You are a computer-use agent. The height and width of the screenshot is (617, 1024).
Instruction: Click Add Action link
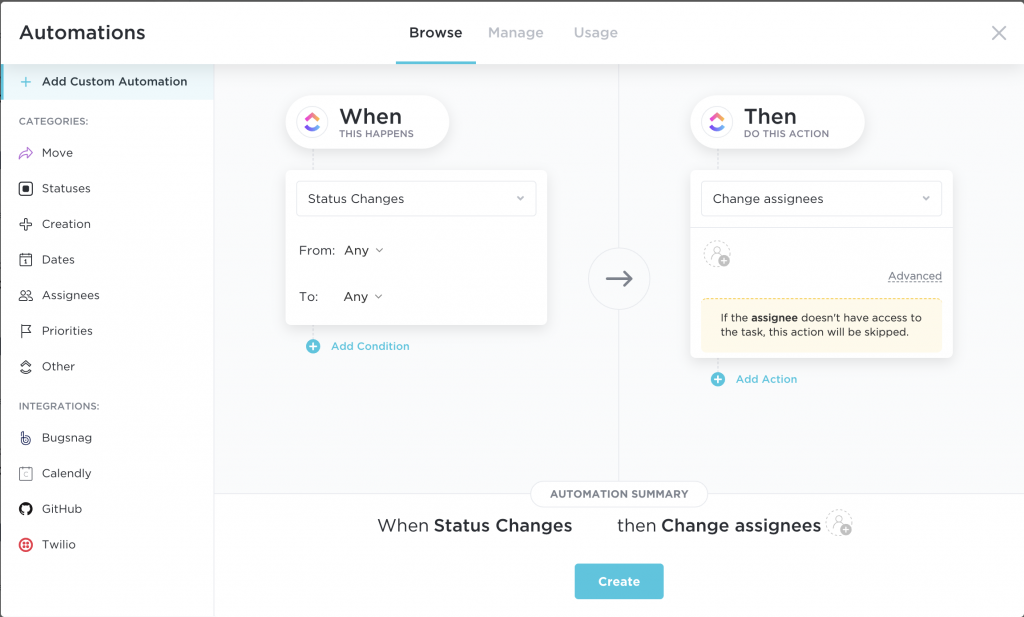(766, 379)
